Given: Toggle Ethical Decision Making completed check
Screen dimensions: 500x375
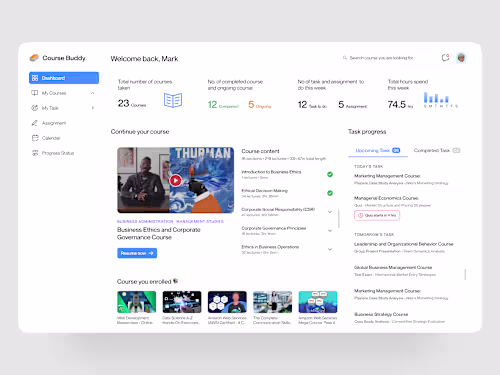Looking at the screenshot, I should pos(330,193).
